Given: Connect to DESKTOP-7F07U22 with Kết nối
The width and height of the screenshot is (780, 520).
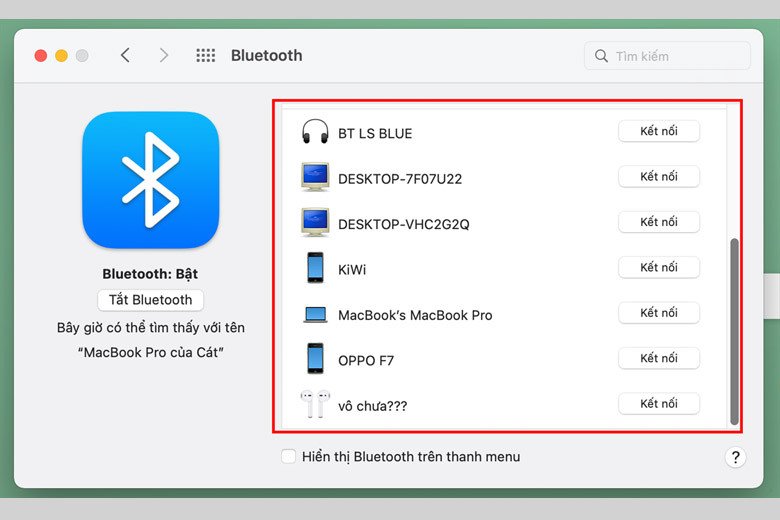Looking at the screenshot, I should (x=659, y=177).
